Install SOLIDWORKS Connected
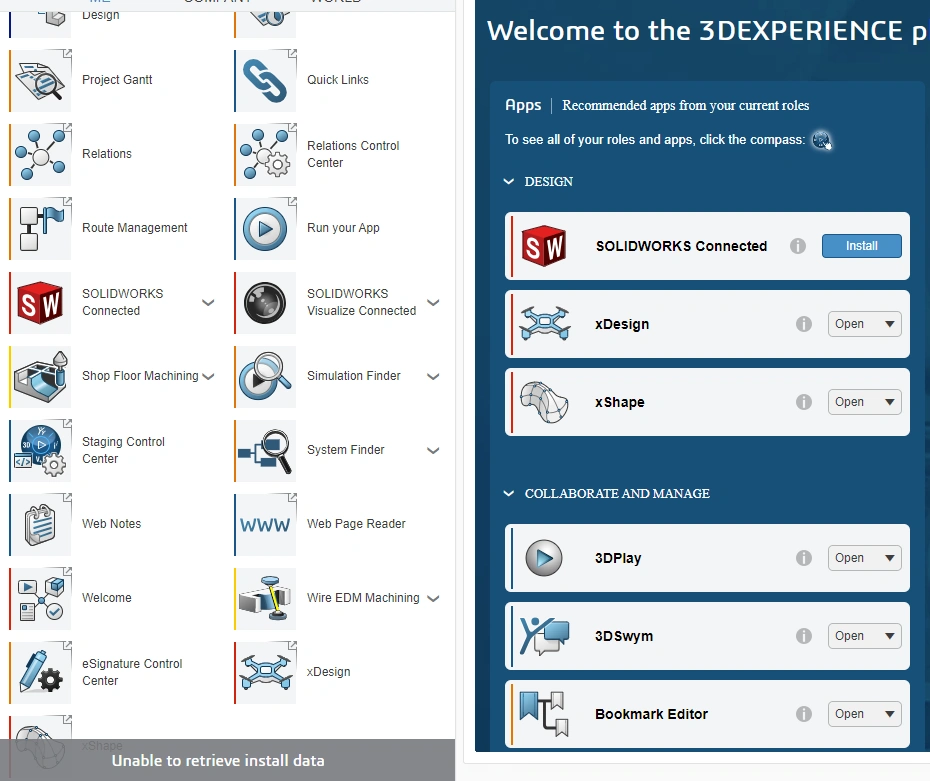 pos(861,246)
